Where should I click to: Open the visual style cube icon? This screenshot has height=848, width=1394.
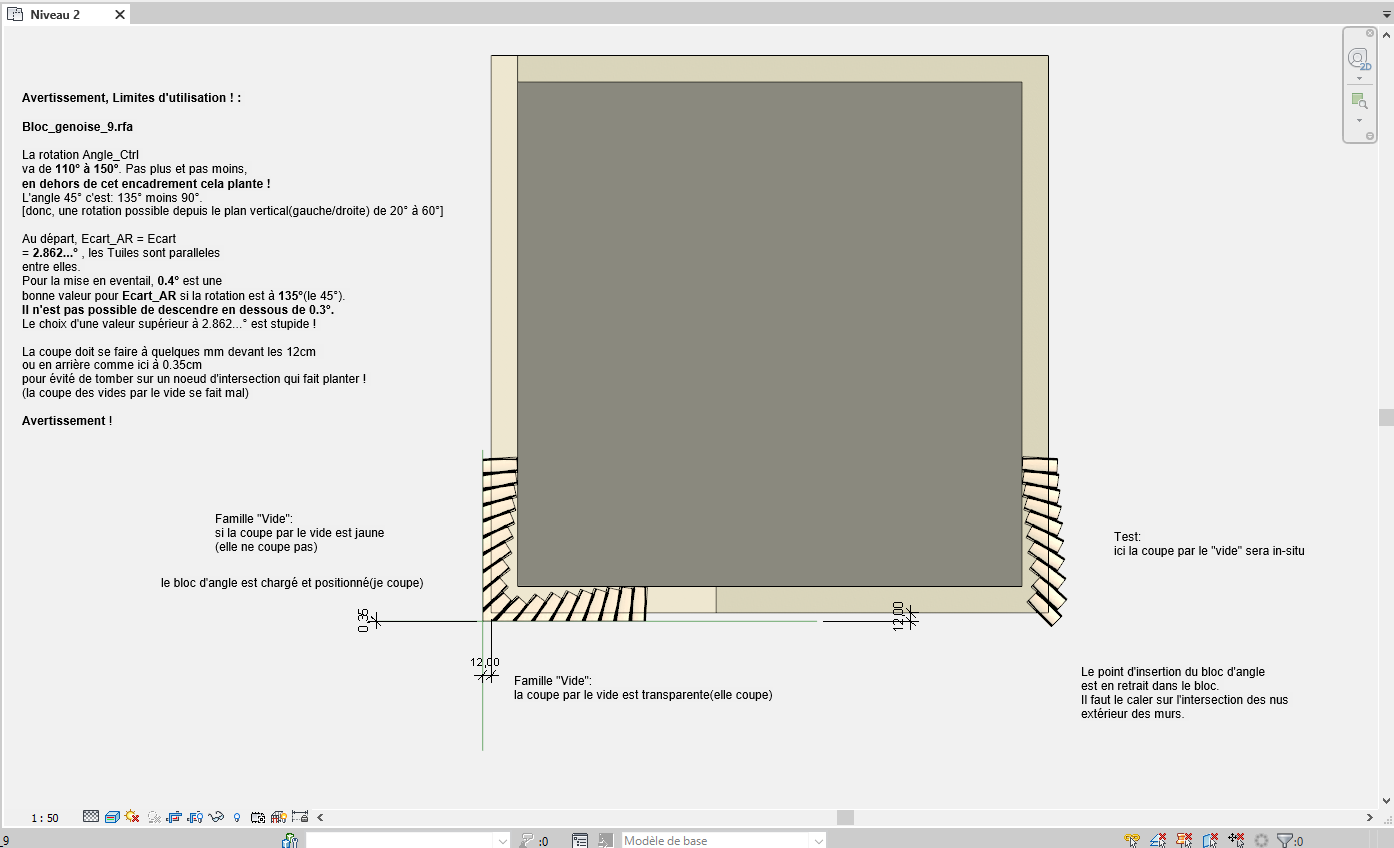pos(112,817)
